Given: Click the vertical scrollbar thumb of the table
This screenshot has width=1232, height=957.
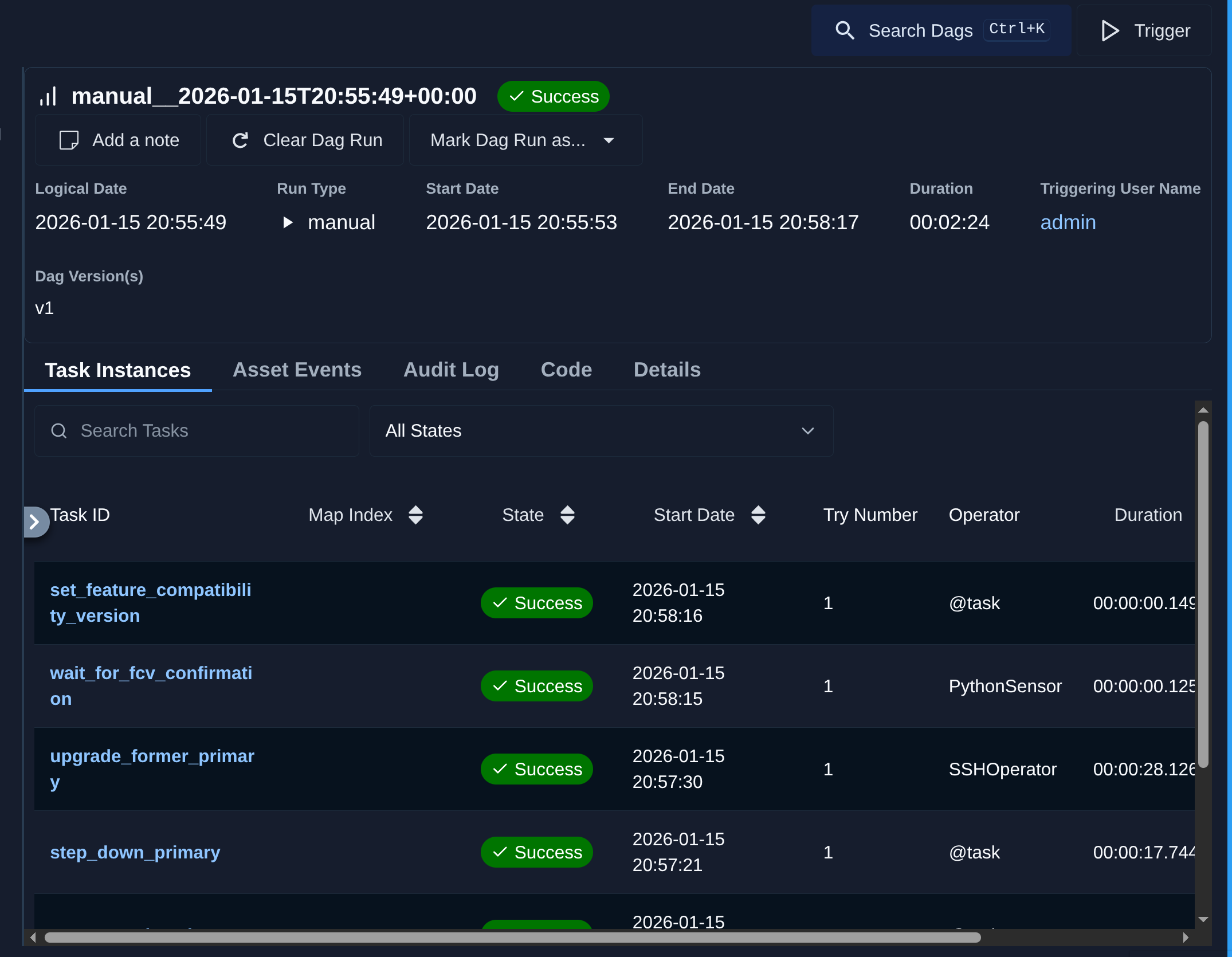Looking at the screenshot, I should click(x=1203, y=593).
